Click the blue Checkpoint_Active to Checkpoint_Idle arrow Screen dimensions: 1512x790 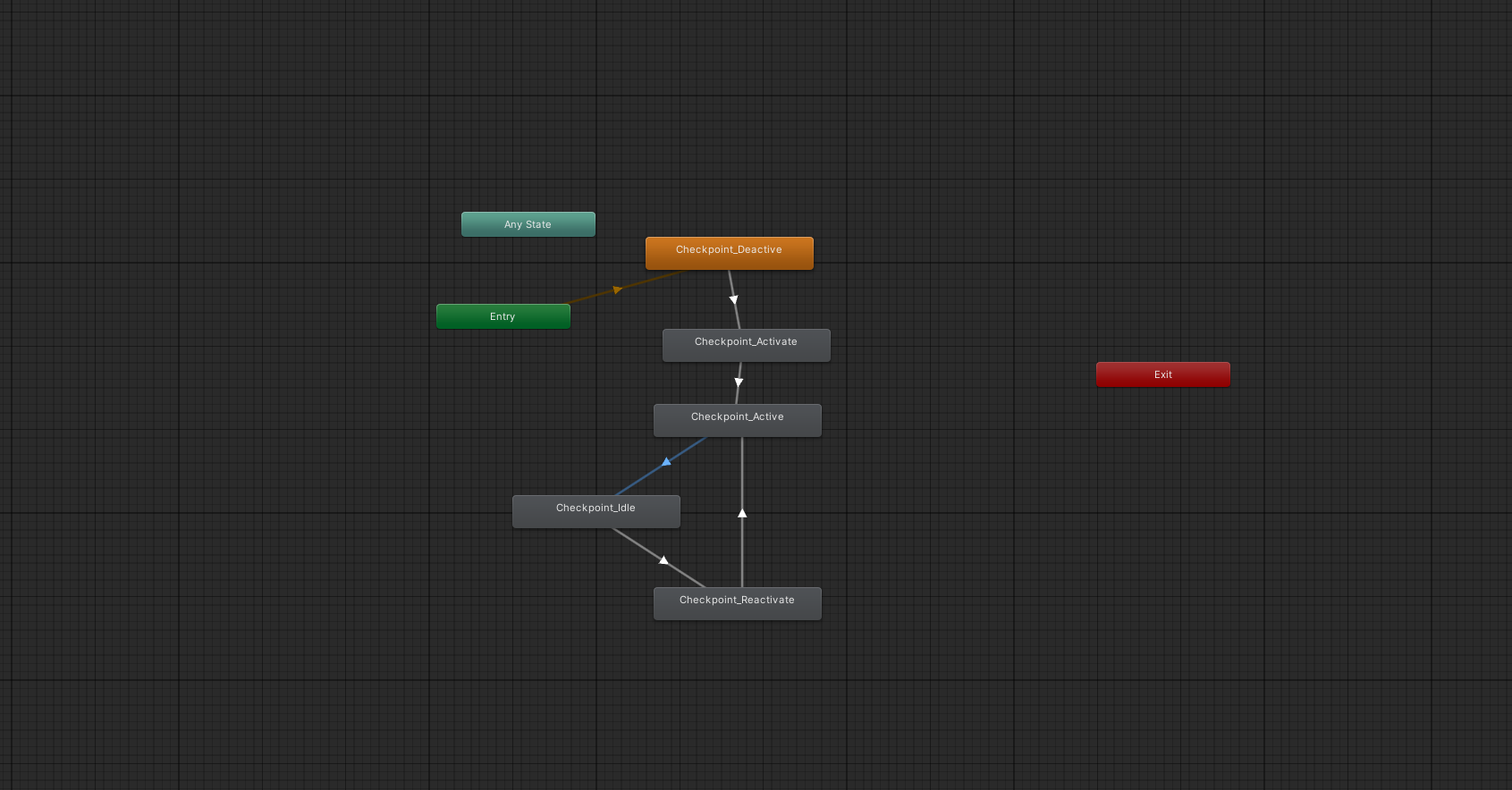[666, 462]
